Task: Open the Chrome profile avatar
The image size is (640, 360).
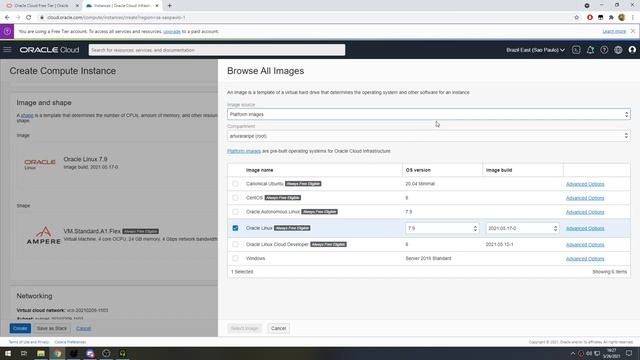Action: (x=622, y=18)
